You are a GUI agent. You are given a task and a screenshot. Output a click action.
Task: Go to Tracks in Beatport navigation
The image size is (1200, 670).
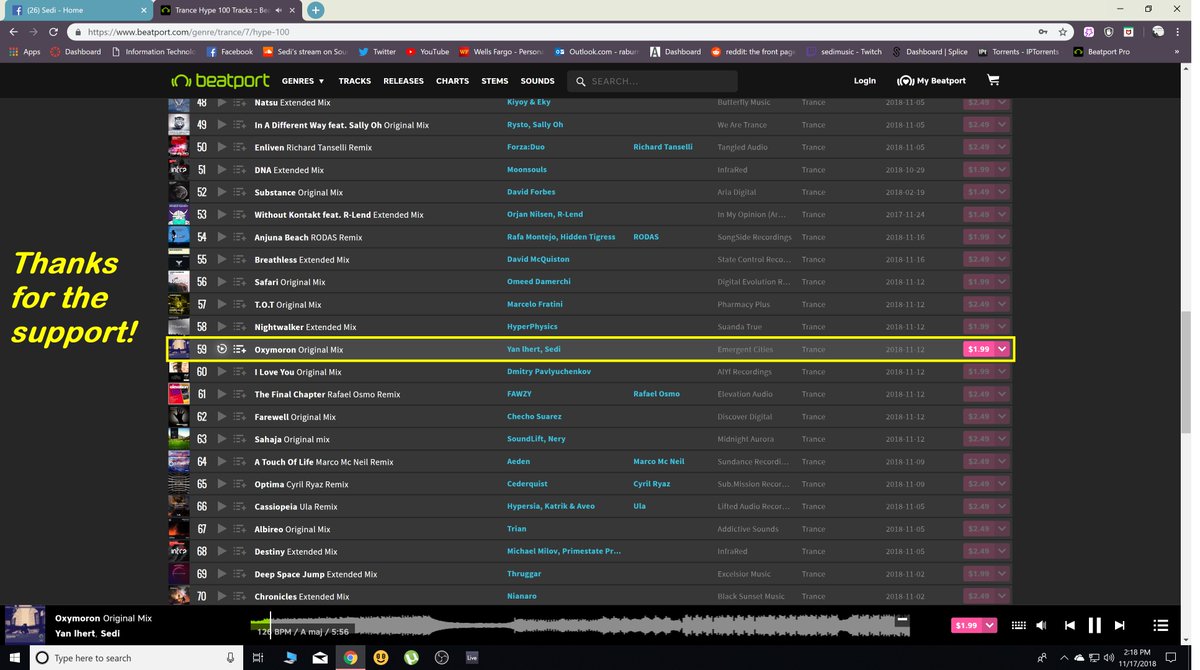[354, 81]
